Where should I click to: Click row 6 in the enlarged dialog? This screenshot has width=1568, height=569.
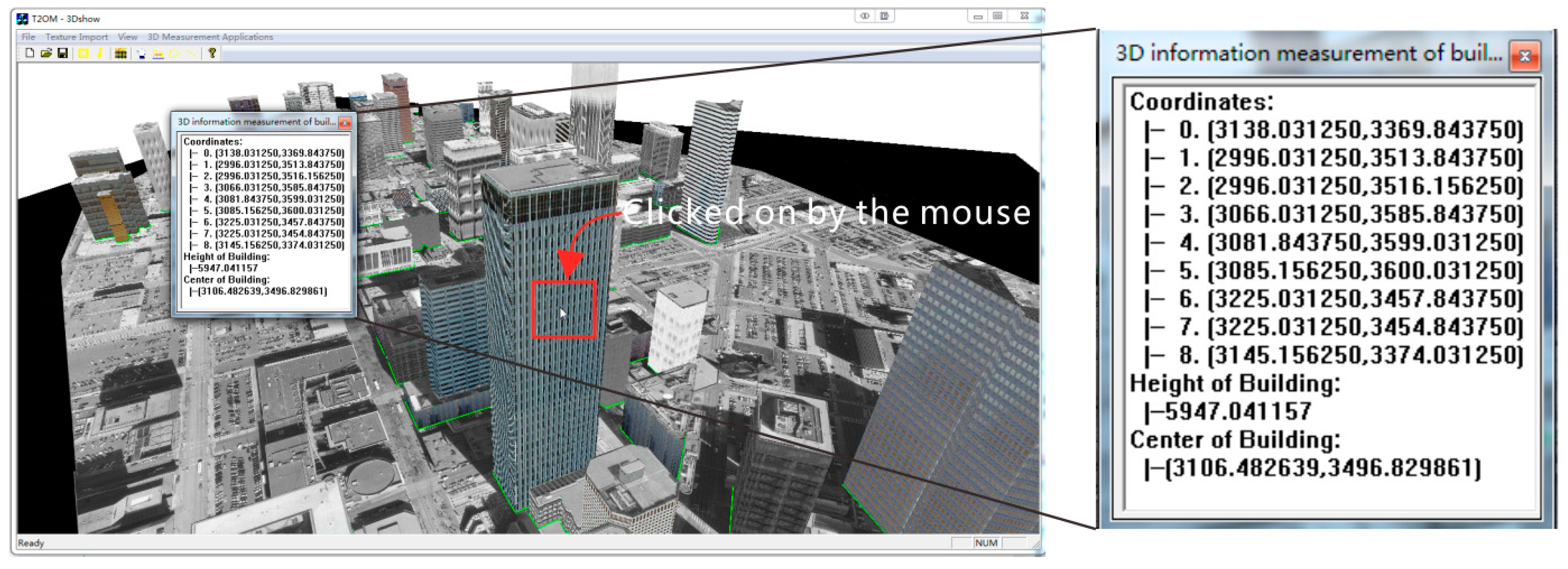[1334, 299]
